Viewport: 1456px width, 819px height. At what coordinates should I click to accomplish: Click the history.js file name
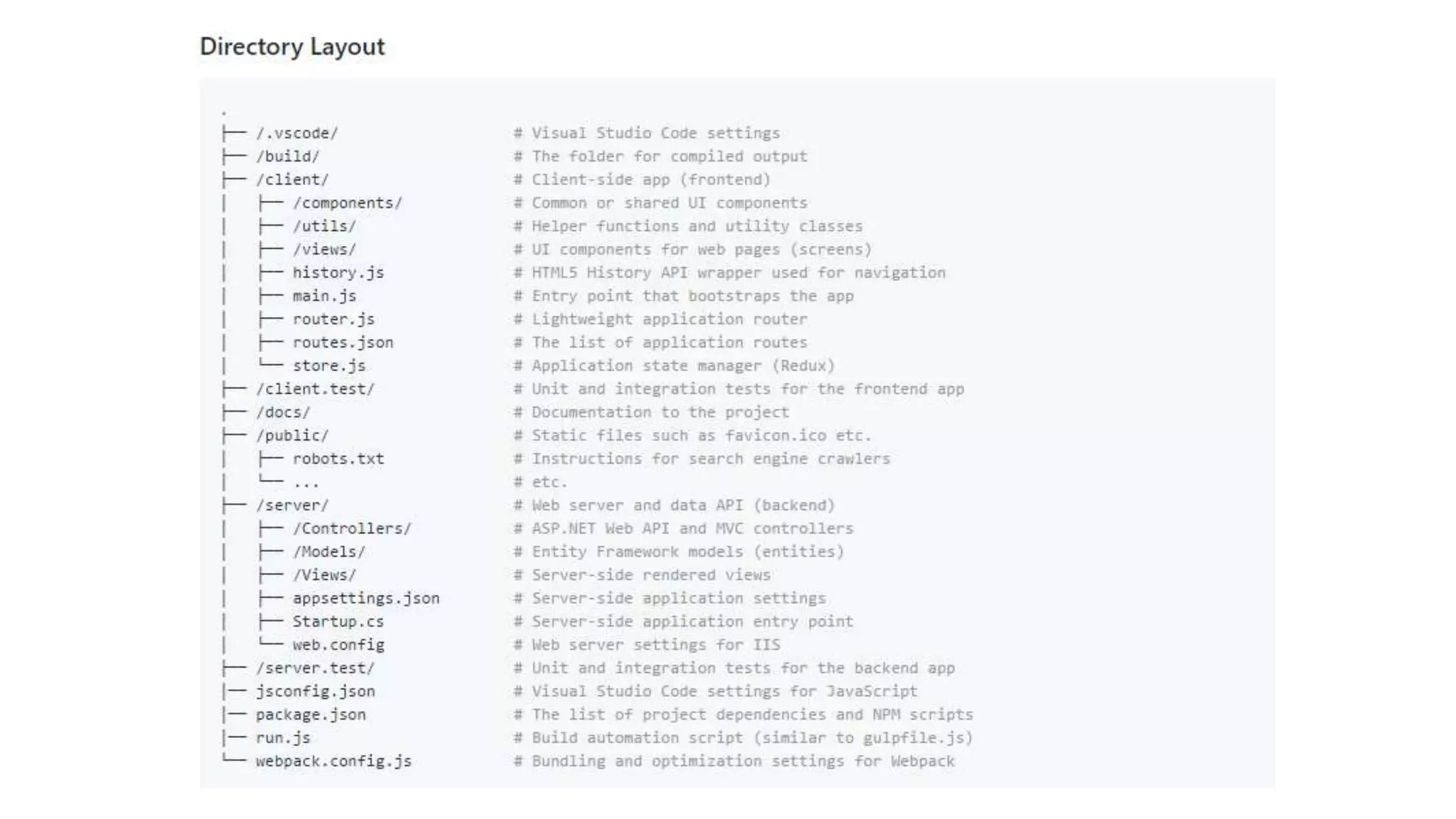(338, 273)
